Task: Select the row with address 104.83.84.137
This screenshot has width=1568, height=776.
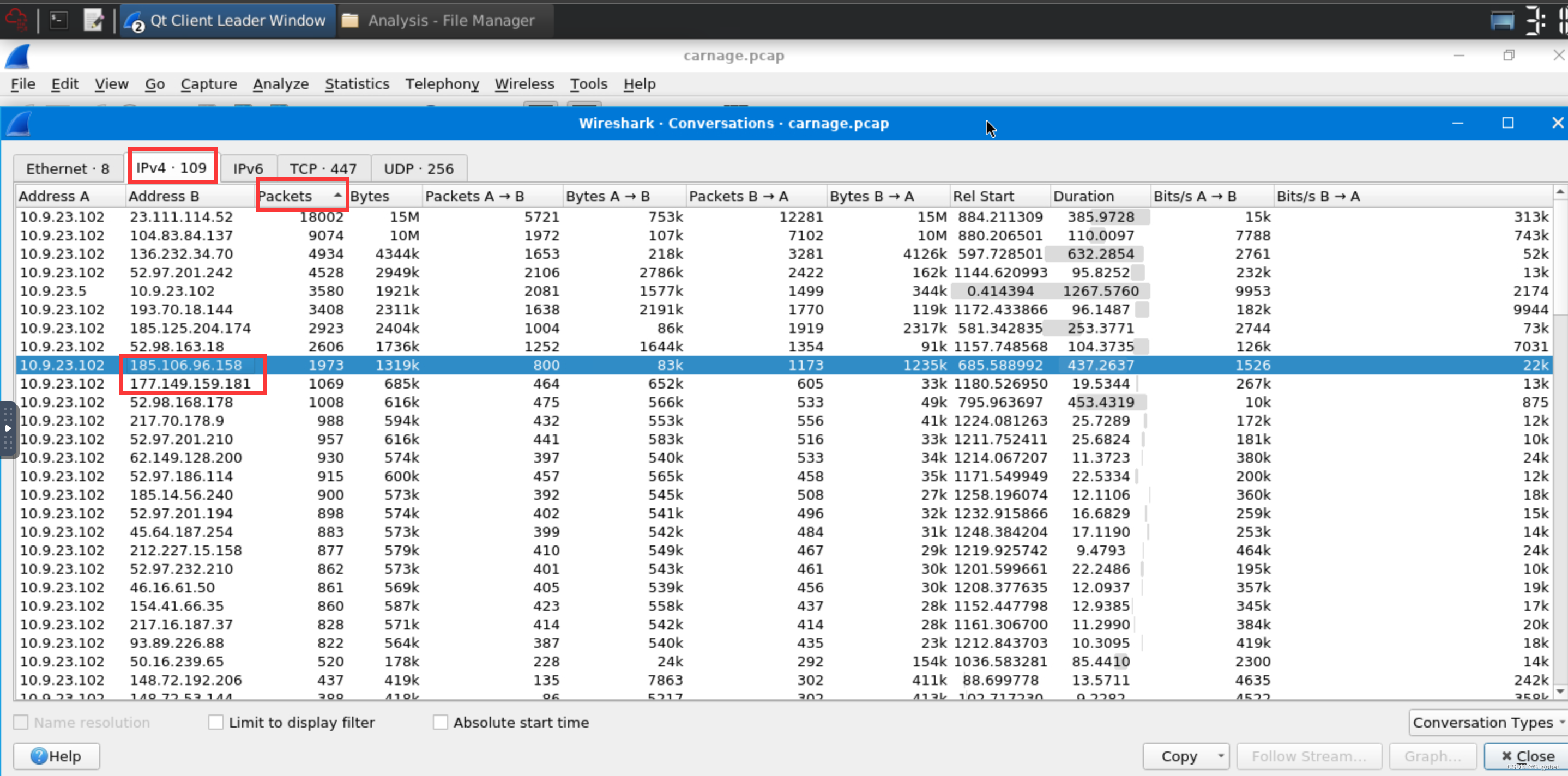Action: coord(784,235)
